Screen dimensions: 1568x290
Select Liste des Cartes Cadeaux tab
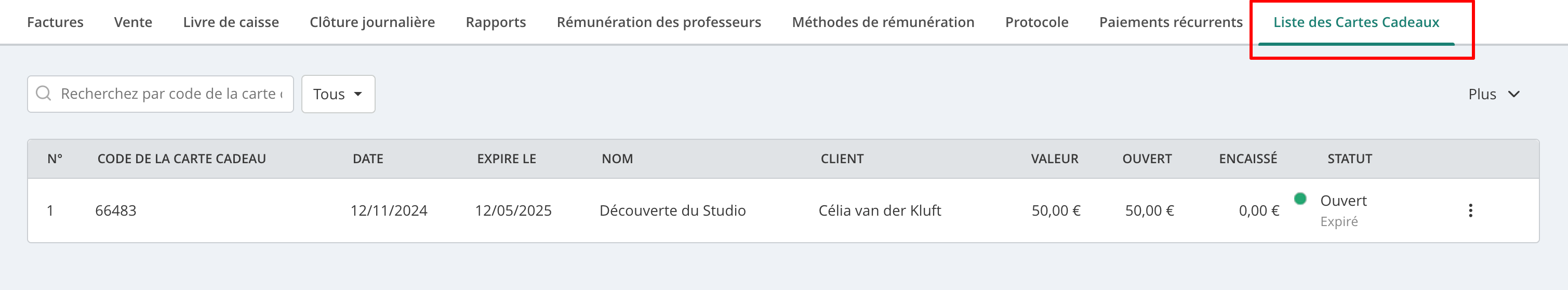[1356, 22]
